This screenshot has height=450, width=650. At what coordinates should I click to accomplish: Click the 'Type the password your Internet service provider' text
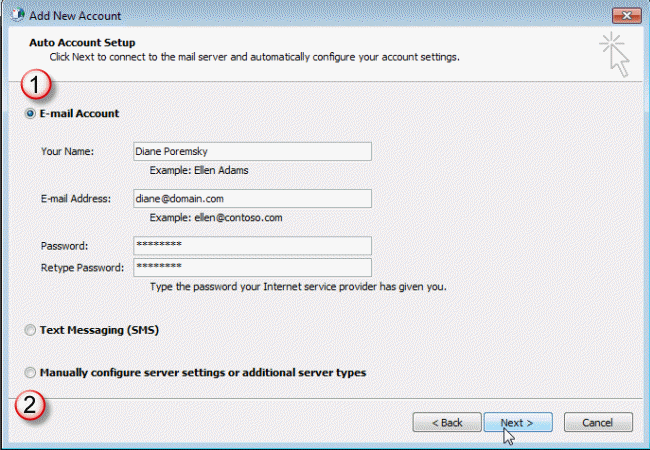[298, 287]
